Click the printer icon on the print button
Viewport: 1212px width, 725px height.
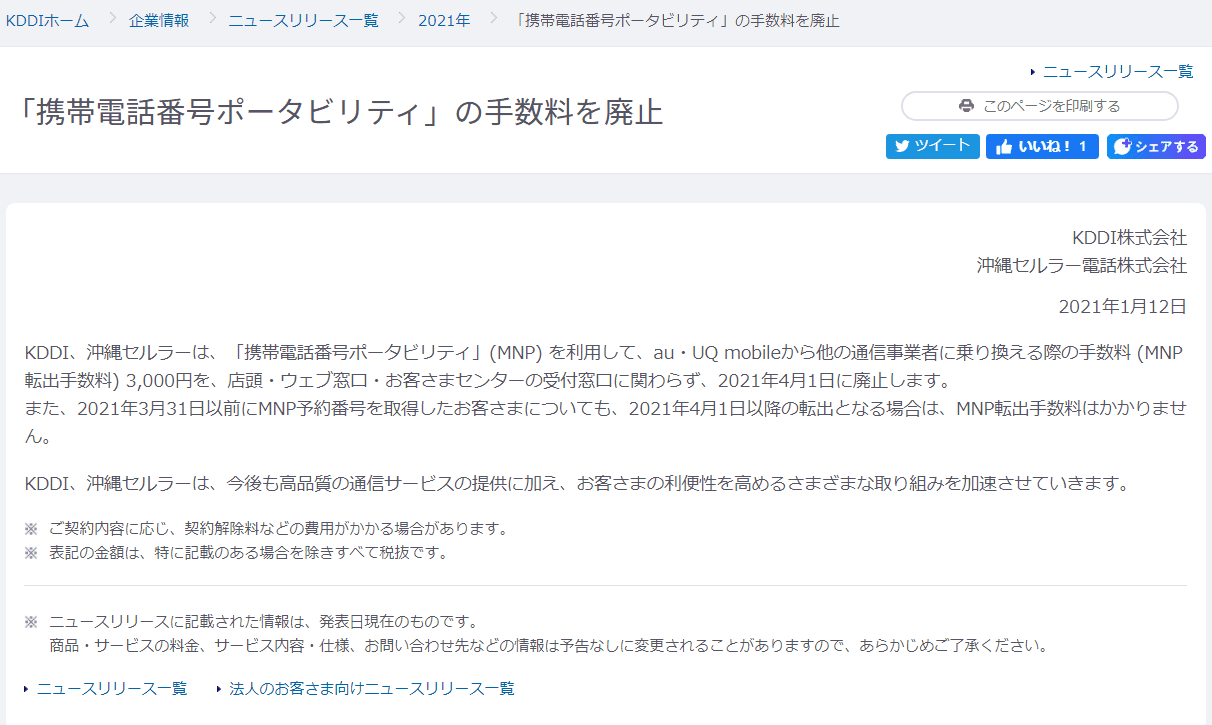click(966, 106)
